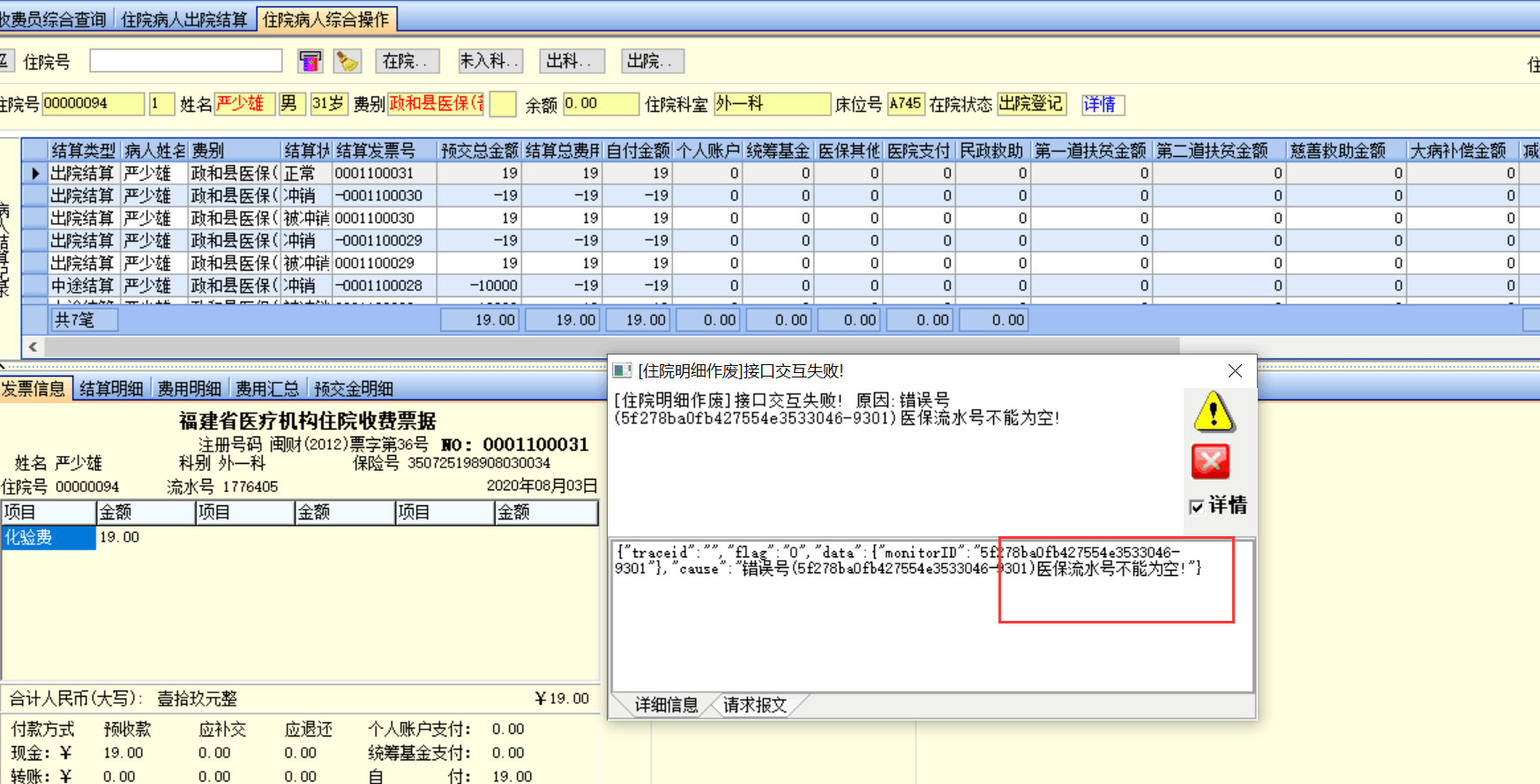Select the highlighted 化验费 item in invoice
This screenshot has width=1540, height=784.
pyautogui.click(x=49, y=538)
